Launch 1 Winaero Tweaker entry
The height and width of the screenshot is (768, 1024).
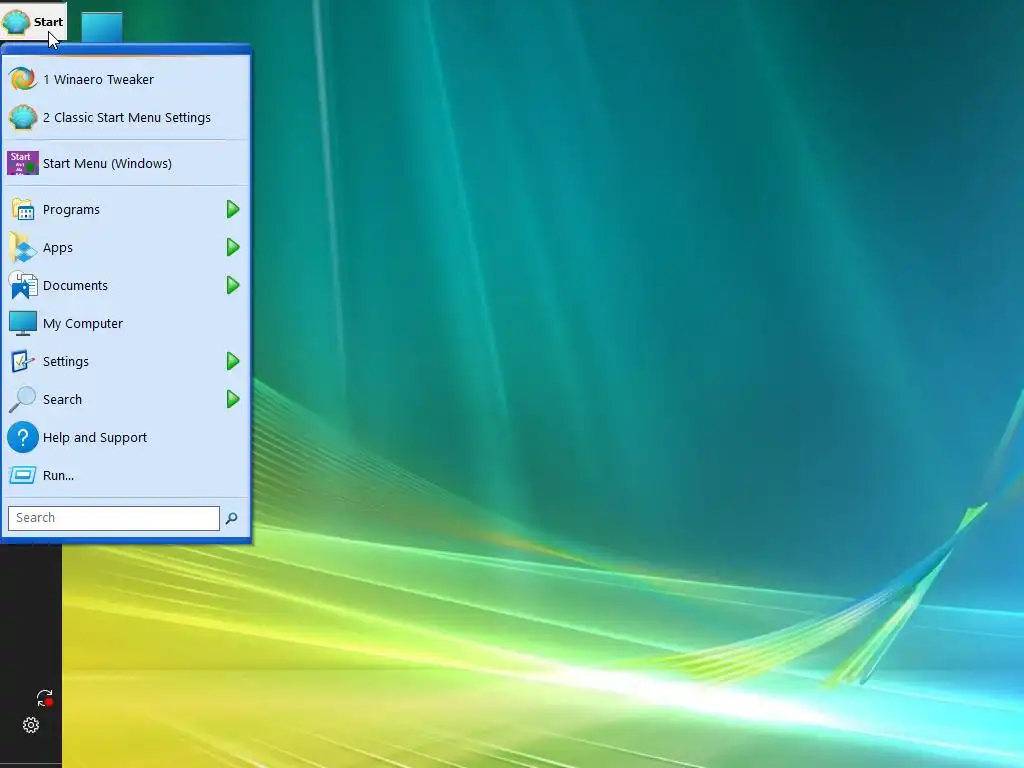(x=126, y=79)
